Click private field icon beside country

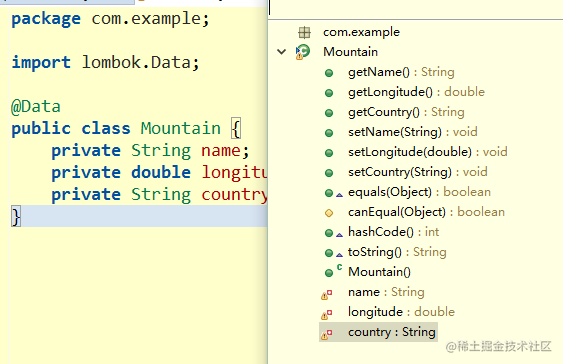[x=327, y=335]
